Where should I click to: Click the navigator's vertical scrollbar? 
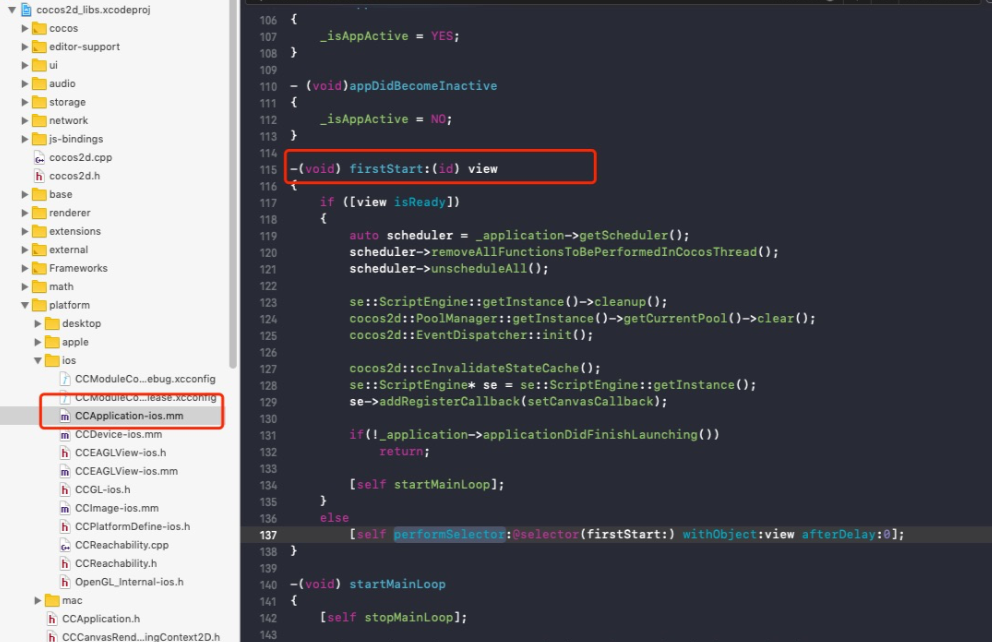click(x=233, y=183)
